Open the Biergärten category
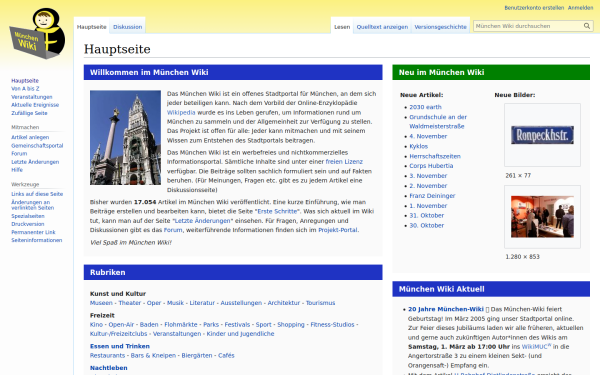The image size is (600, 375). (x=197, y=355)
